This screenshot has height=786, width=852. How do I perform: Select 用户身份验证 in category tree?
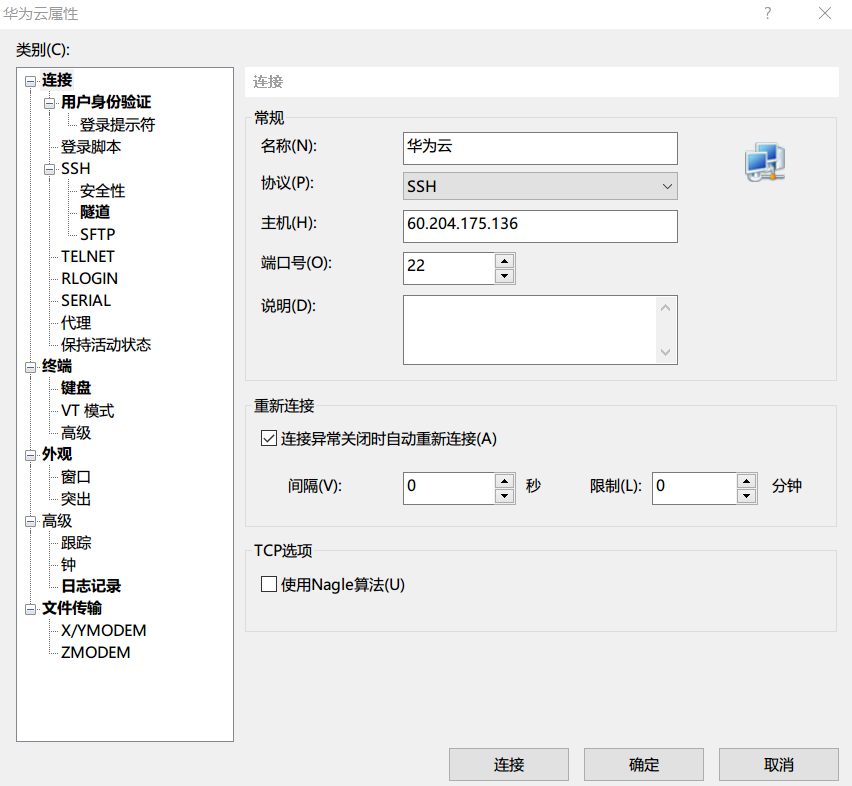tap(106, 102)
